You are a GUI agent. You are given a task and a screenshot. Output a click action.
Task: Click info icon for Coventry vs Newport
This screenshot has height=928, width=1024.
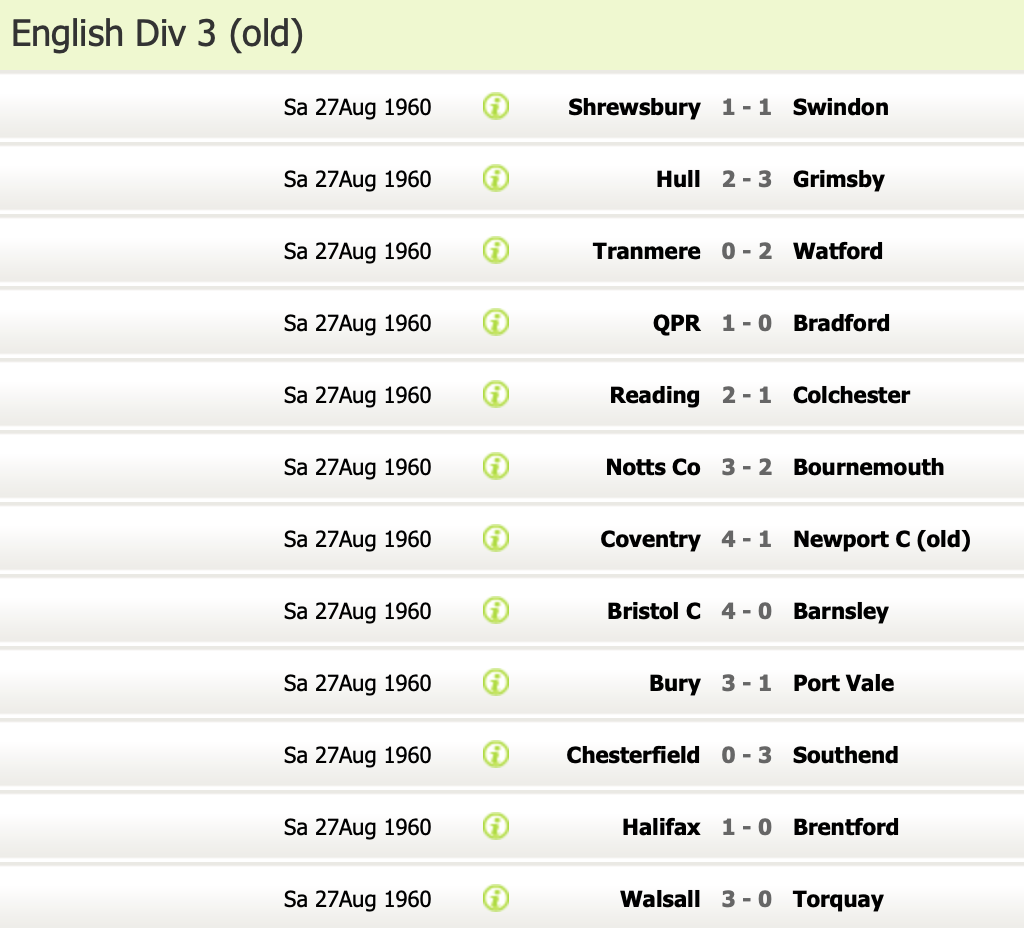[496, 538]
